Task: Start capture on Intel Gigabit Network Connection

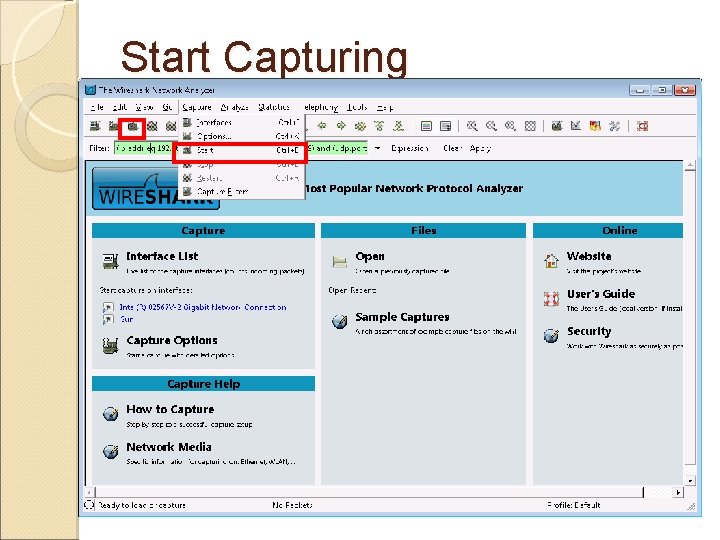Action: click(x=202, y=307)
